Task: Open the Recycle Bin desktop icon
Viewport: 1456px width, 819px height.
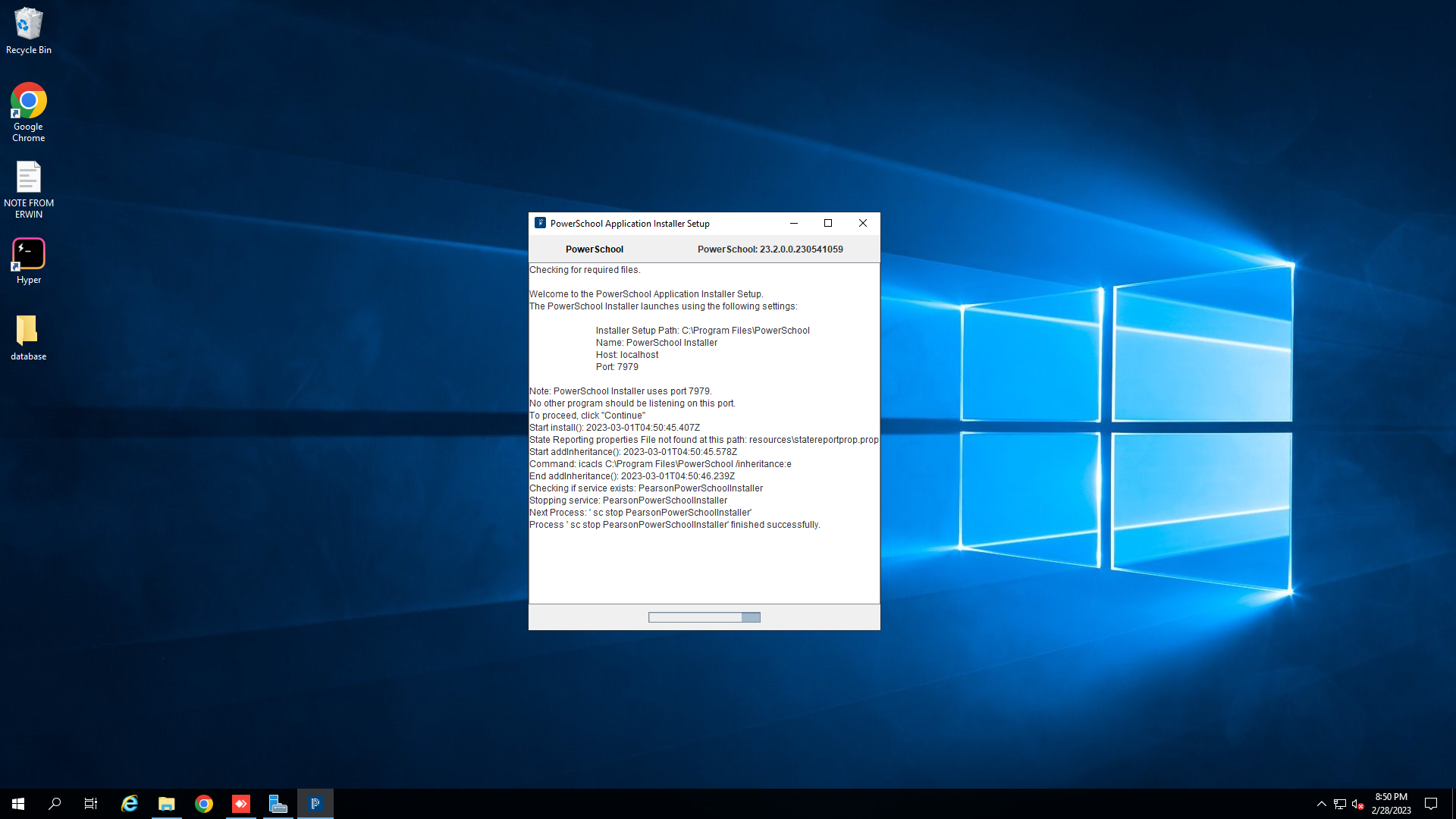Action: [x=29, y=31]
